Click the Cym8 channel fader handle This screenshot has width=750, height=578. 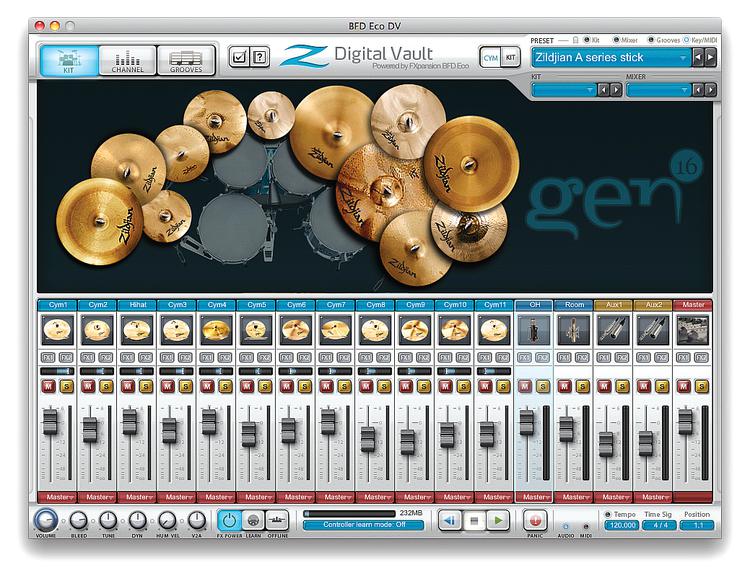(x=368, y=439)
